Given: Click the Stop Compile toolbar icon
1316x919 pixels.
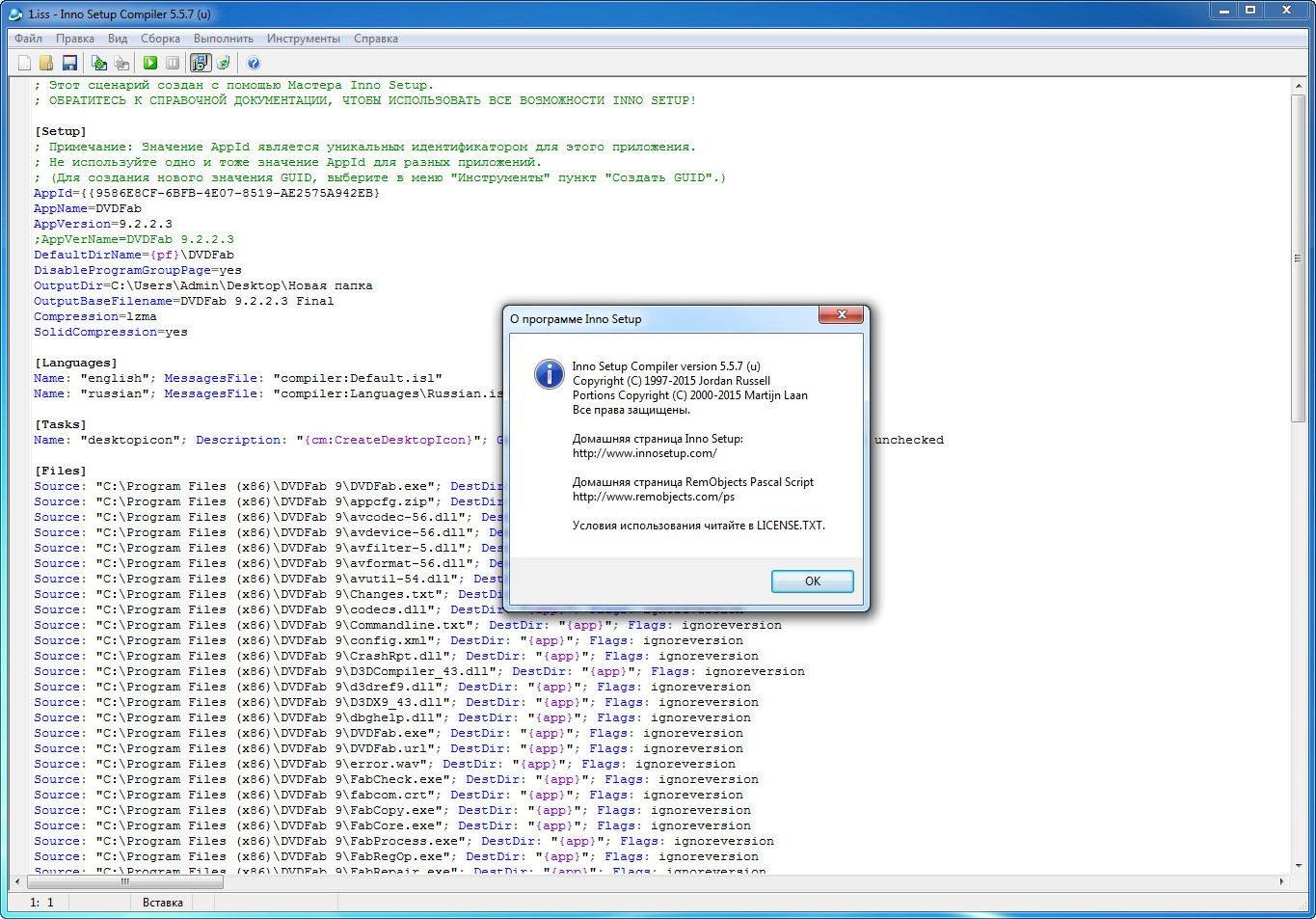Looking at the screenshot, I should pos(121,63).
